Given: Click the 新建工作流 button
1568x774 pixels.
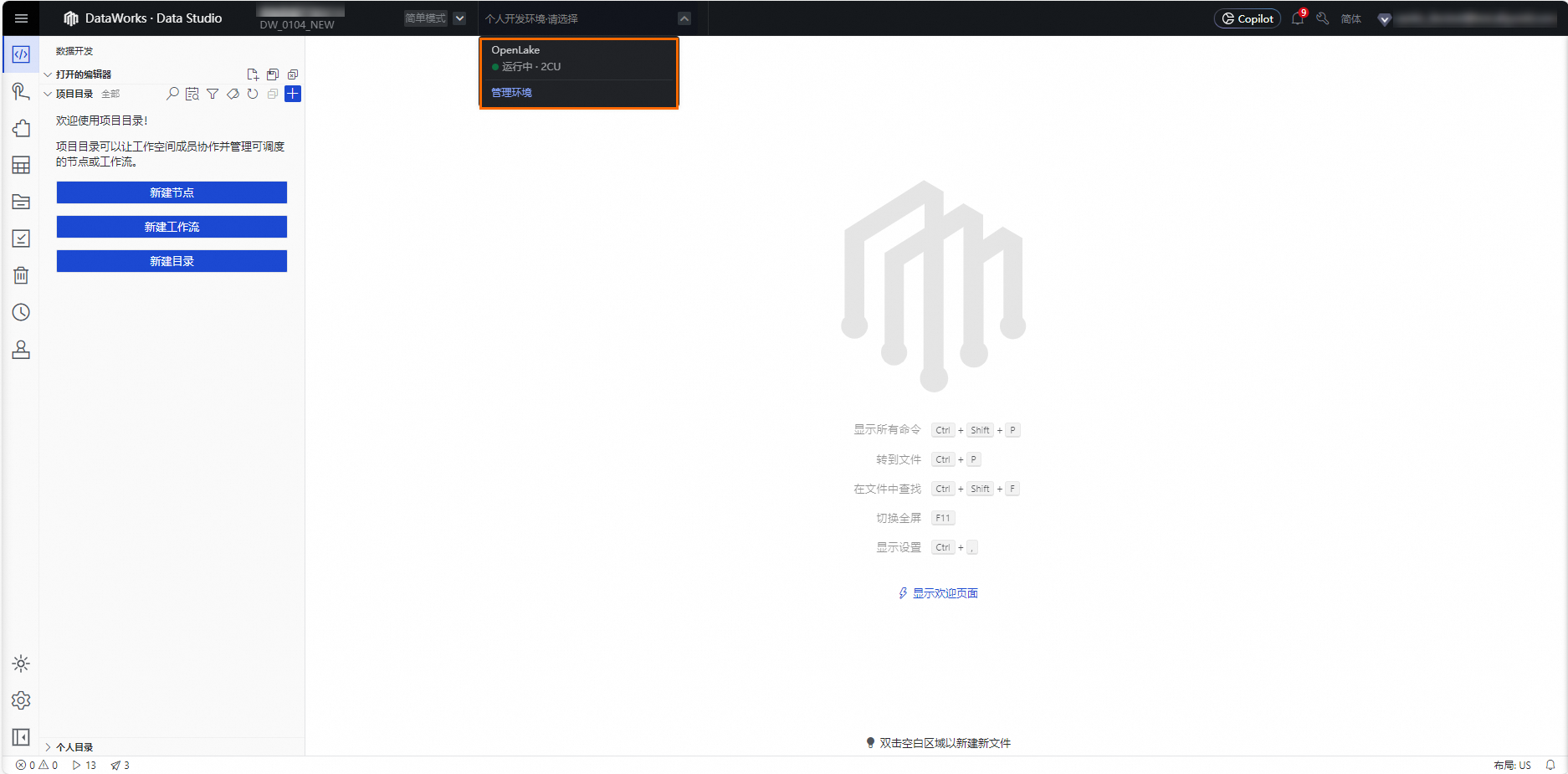Looking at the screenshot, I should tap(172, 227).
